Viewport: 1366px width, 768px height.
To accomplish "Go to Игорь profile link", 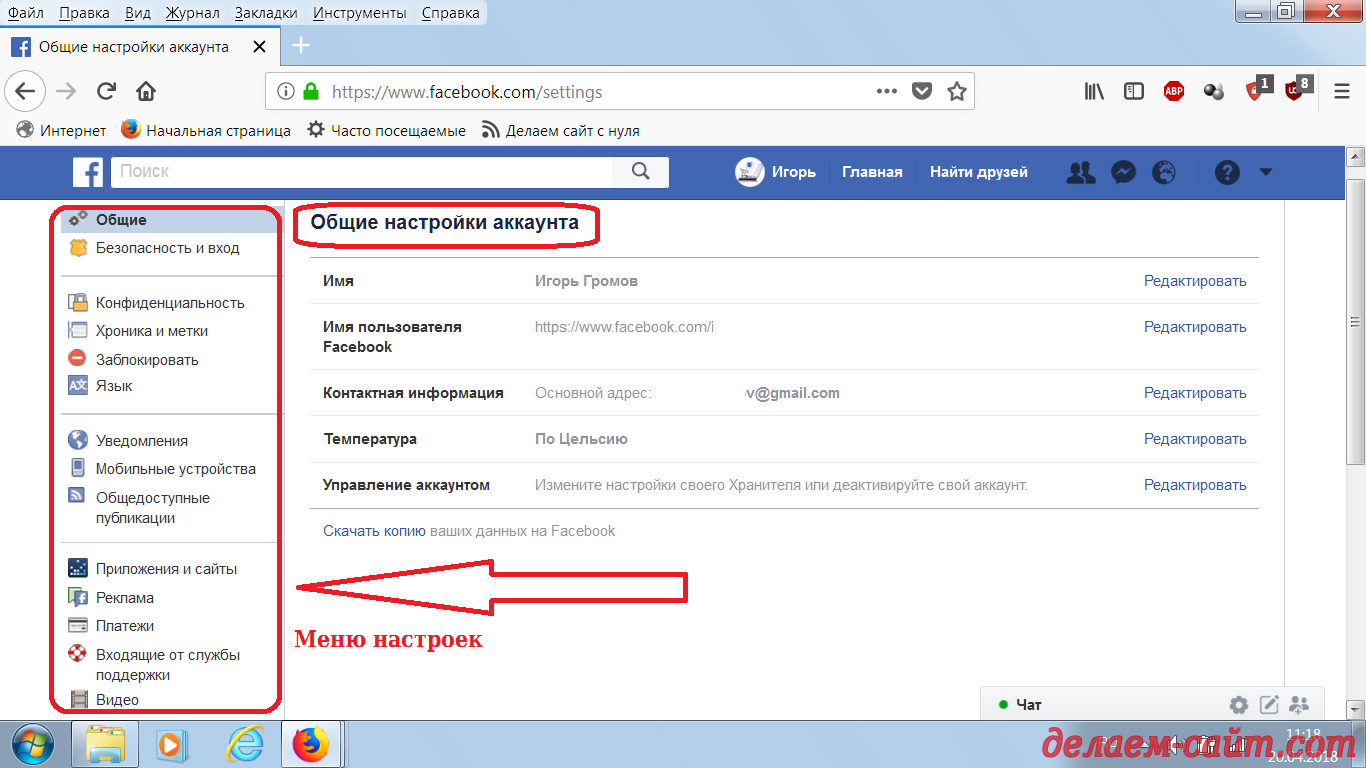I will (x=776, y=172).
